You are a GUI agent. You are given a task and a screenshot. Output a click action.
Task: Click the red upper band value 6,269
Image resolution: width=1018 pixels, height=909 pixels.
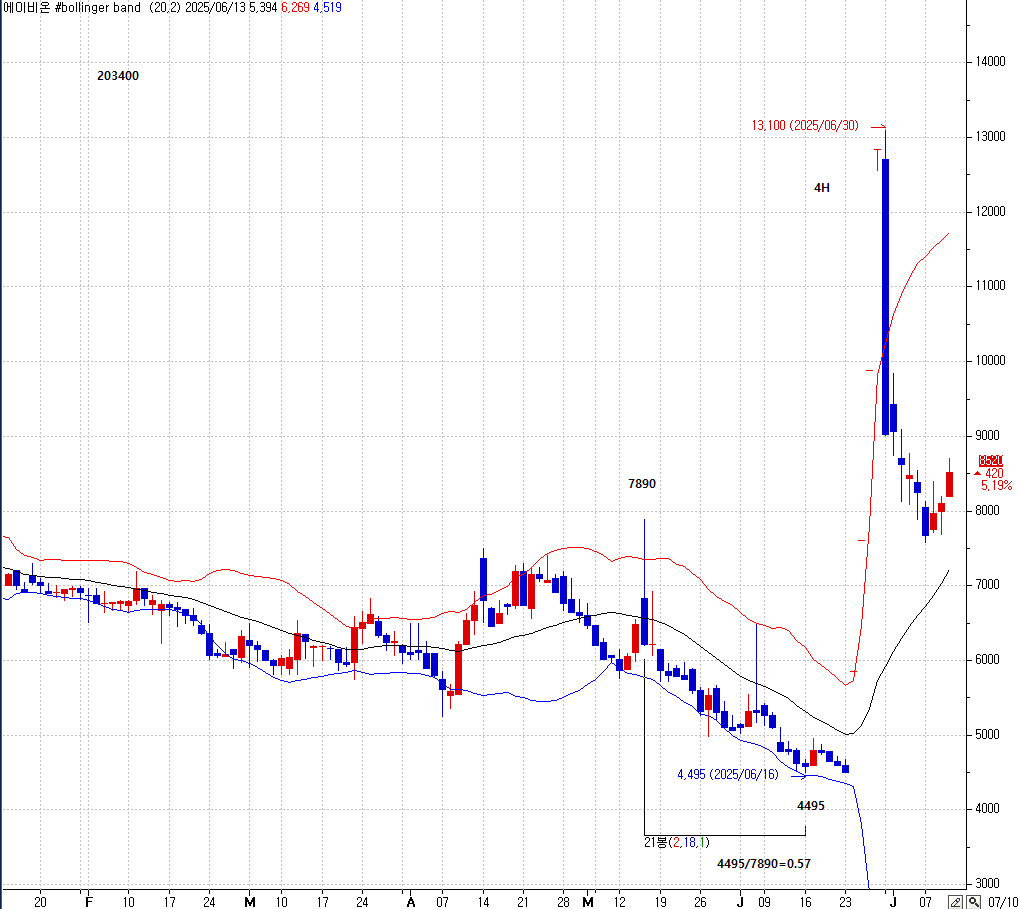pyautogui.click(x=295, y=8)
